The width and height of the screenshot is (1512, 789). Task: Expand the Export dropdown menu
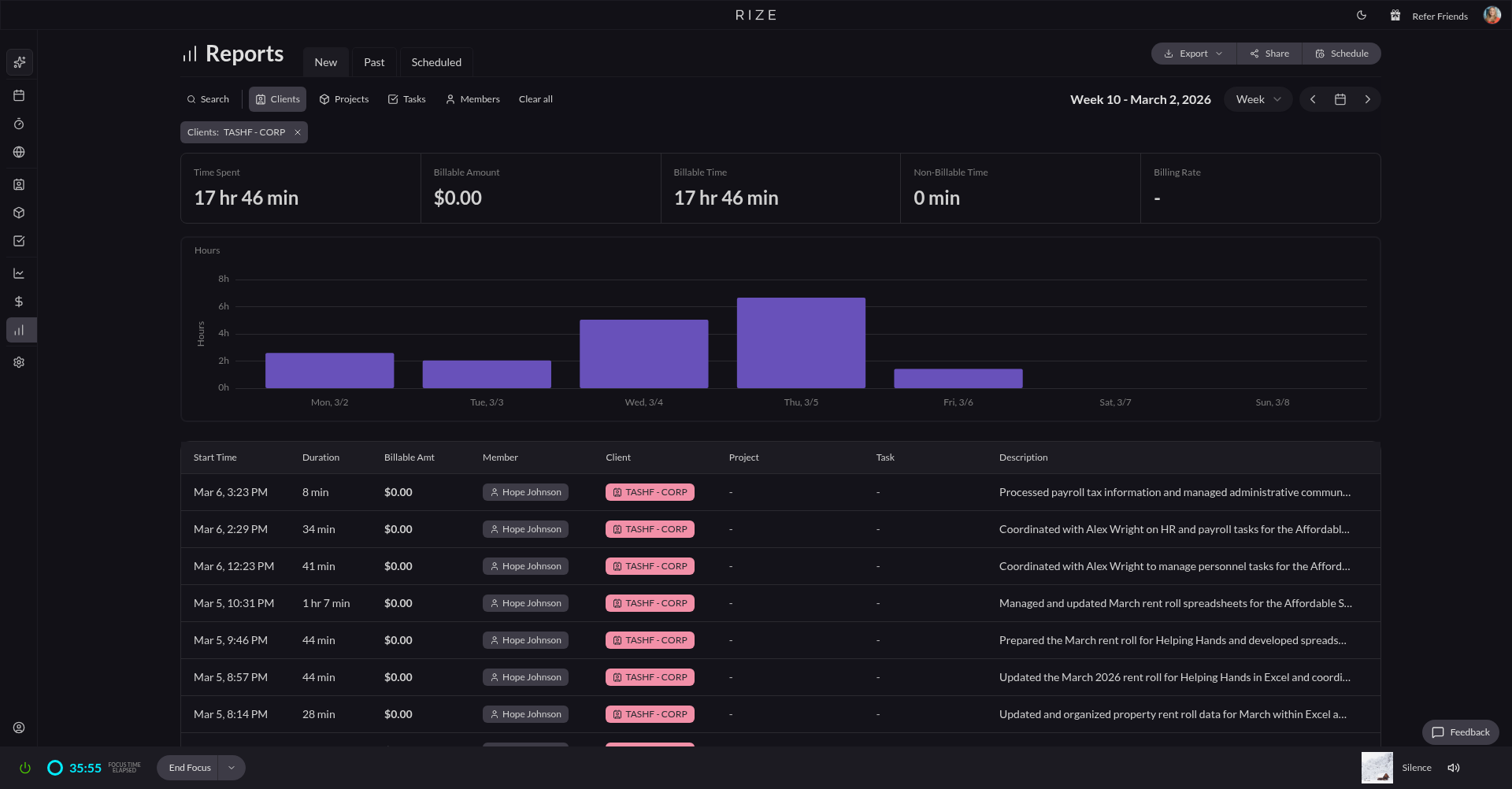[1193, 54]
